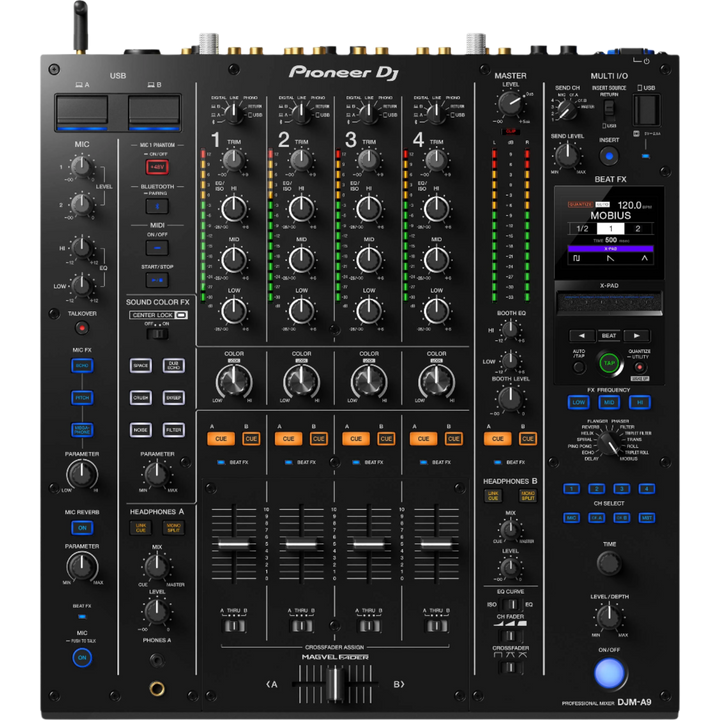This screenshot has width=720, height=720.
Task: Select FX FREQUENCY MID
Action: click(x=609, y=402)
